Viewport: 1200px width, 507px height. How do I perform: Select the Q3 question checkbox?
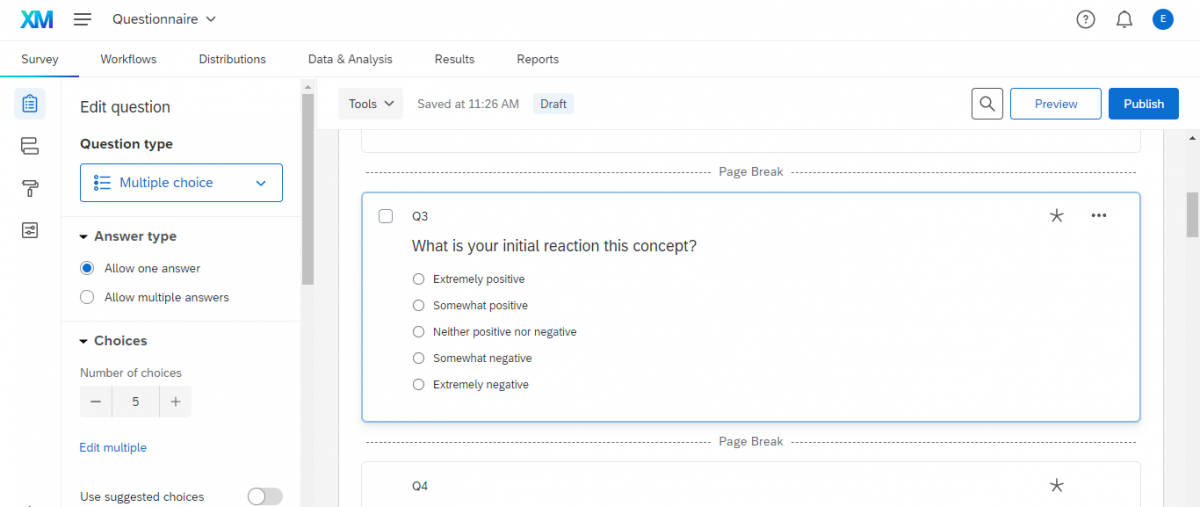(x=386, y=216)
